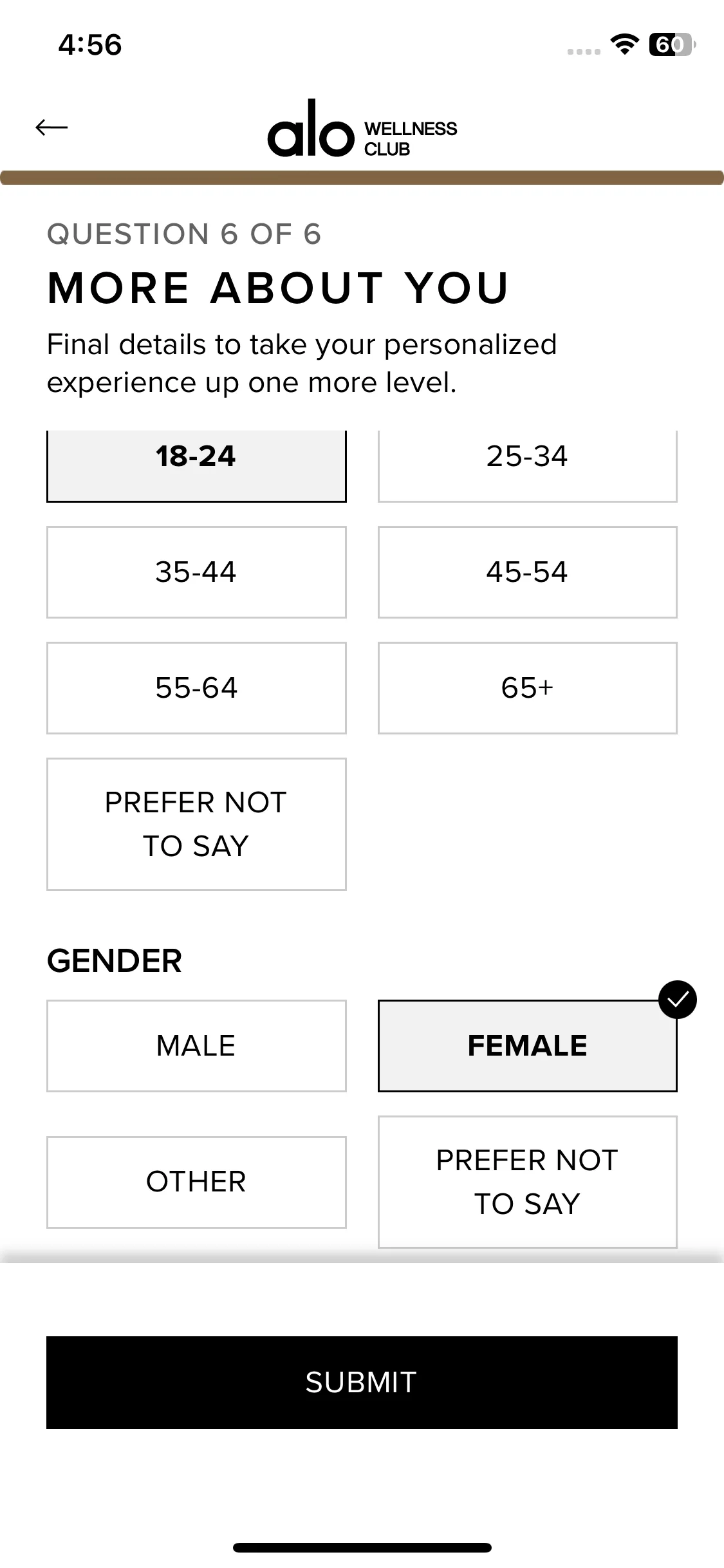Image resolution: width=724 pixels, height=1568 pixels.
Task: Tap the home indicator bar
Action: tap(362, 1547)
